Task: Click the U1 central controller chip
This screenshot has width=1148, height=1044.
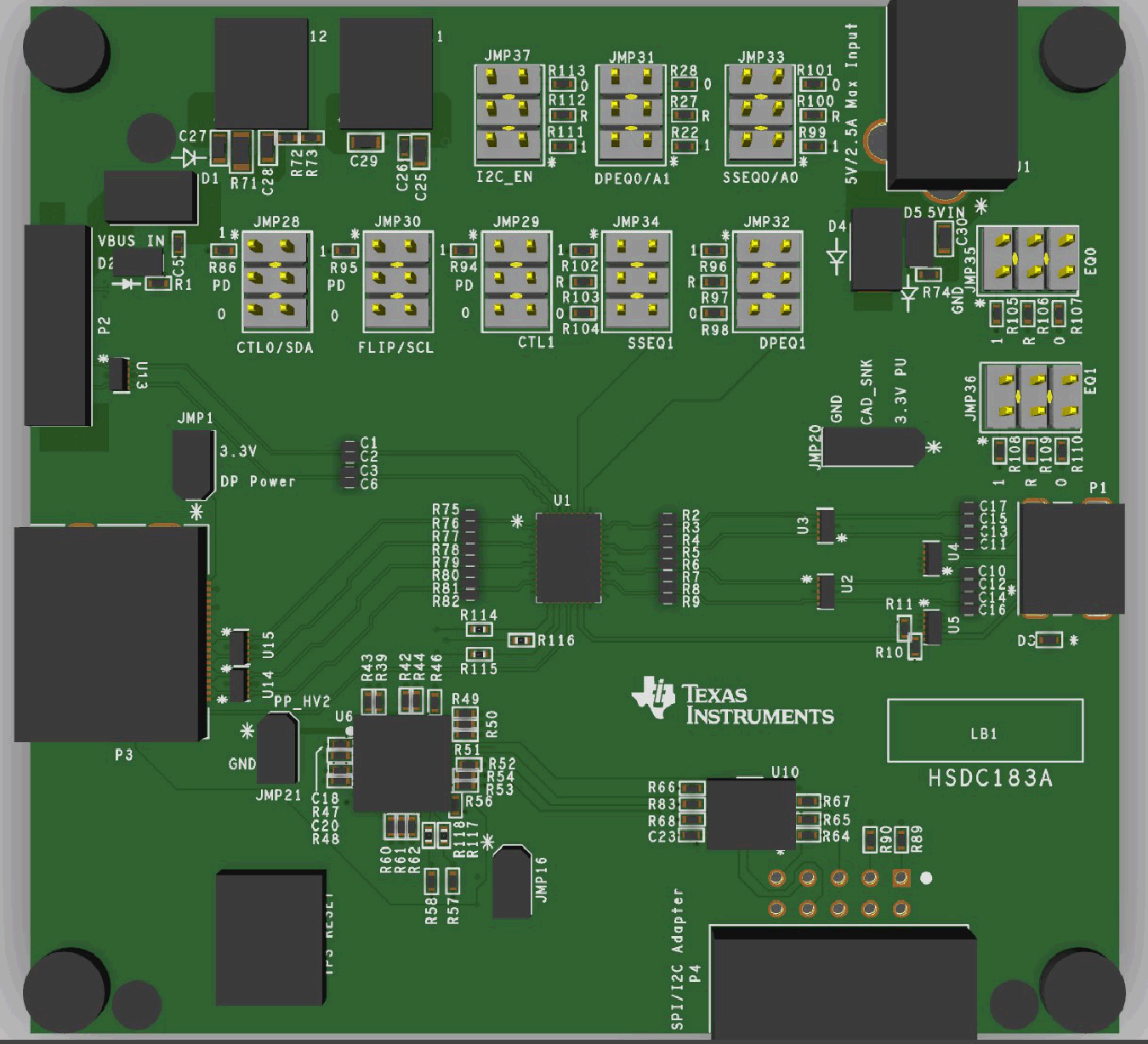Action: click(568, 557)
